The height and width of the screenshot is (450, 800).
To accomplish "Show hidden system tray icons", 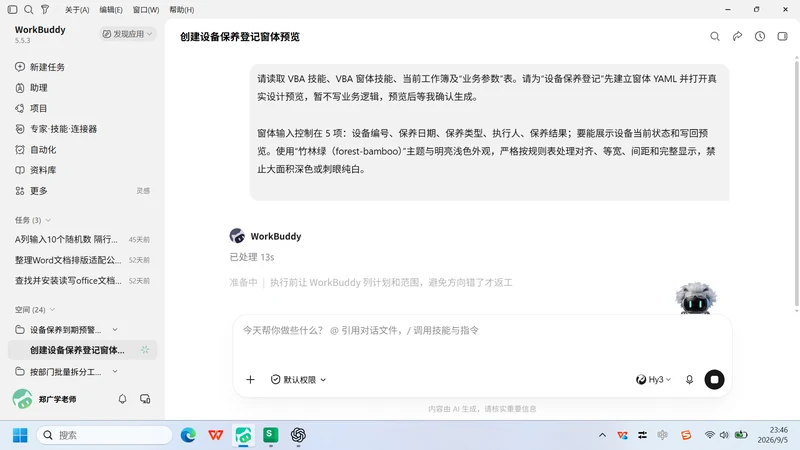I will (602, 435).
